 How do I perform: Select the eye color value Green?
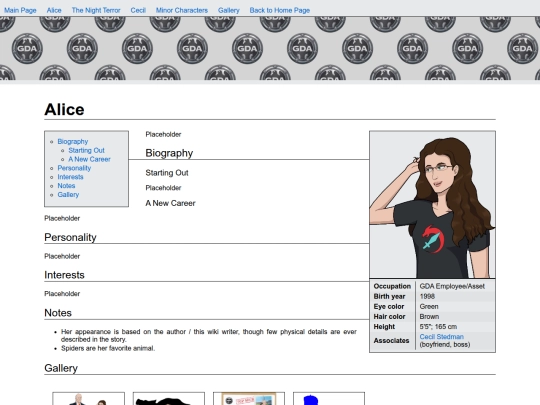tap(429, 307)
